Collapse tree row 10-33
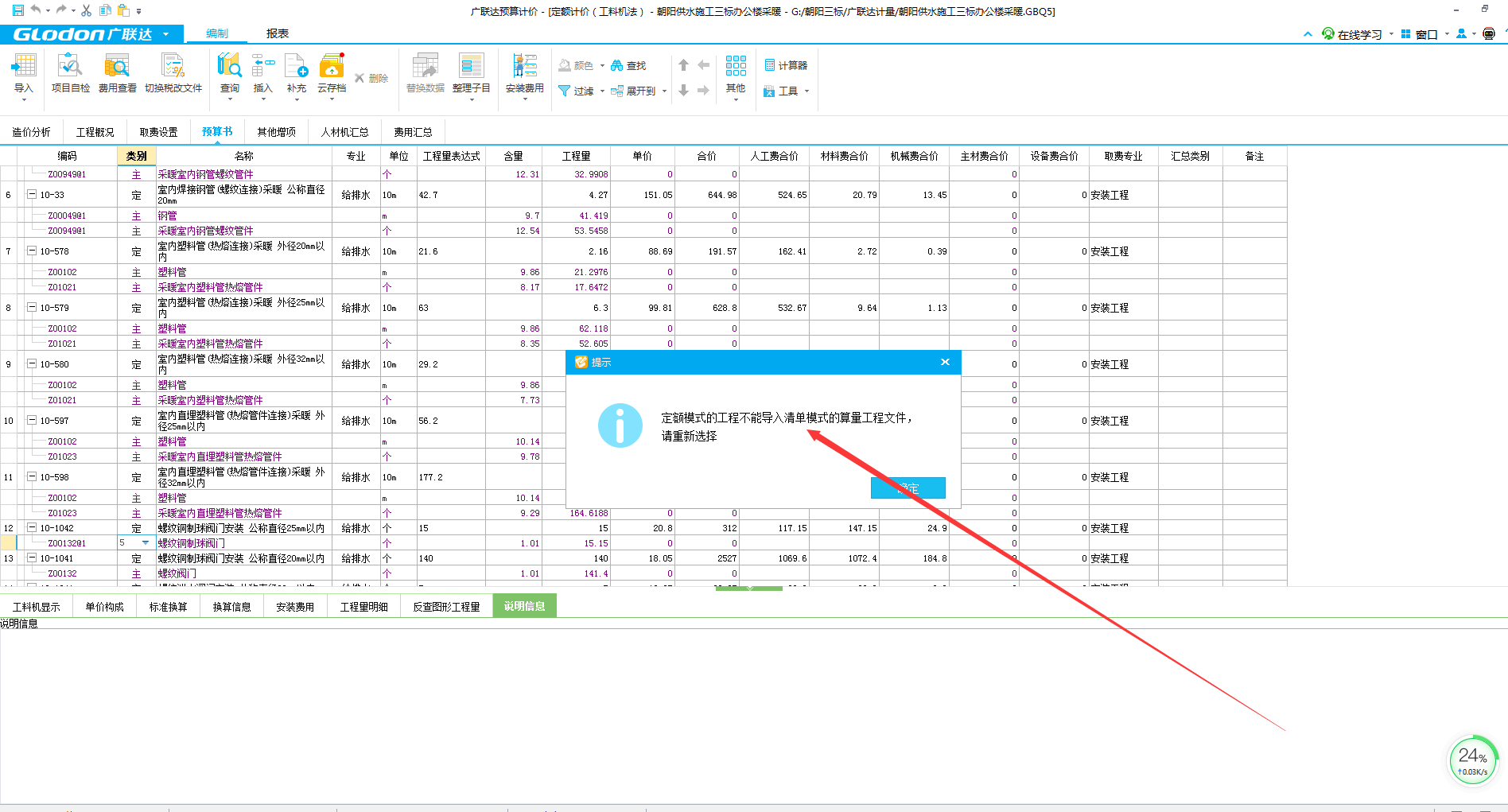This screenshot has width=1508, height=812. (32, 194)
